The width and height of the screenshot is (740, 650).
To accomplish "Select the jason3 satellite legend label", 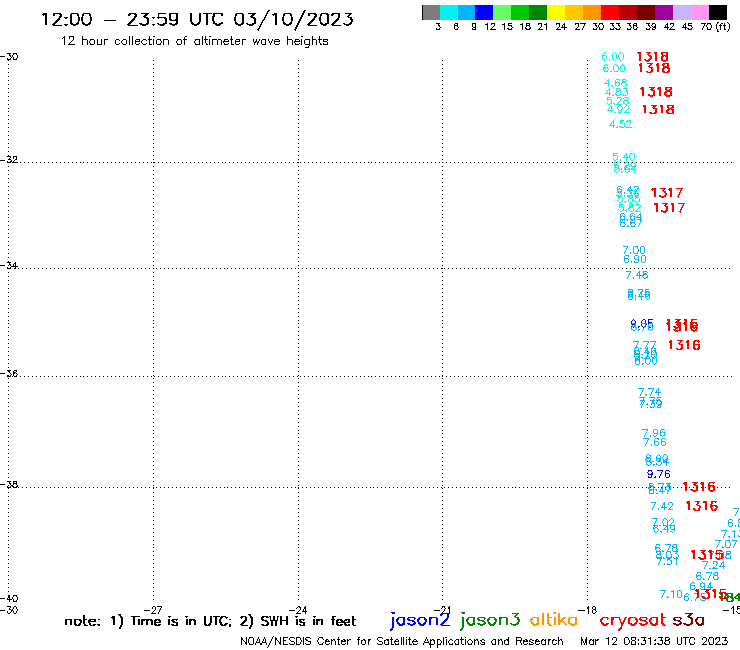I will (x=490, y=620).
